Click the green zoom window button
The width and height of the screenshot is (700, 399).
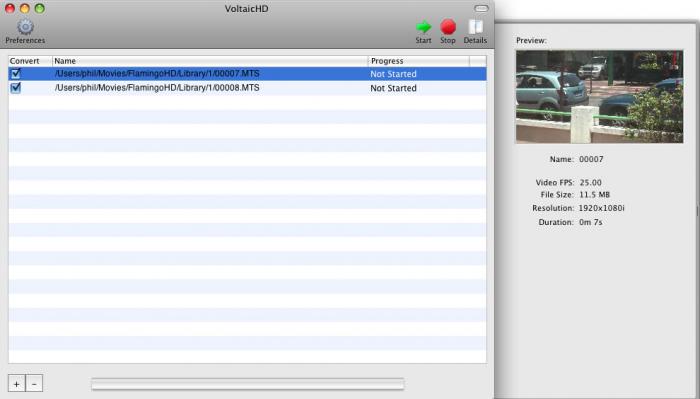point(40,8)
